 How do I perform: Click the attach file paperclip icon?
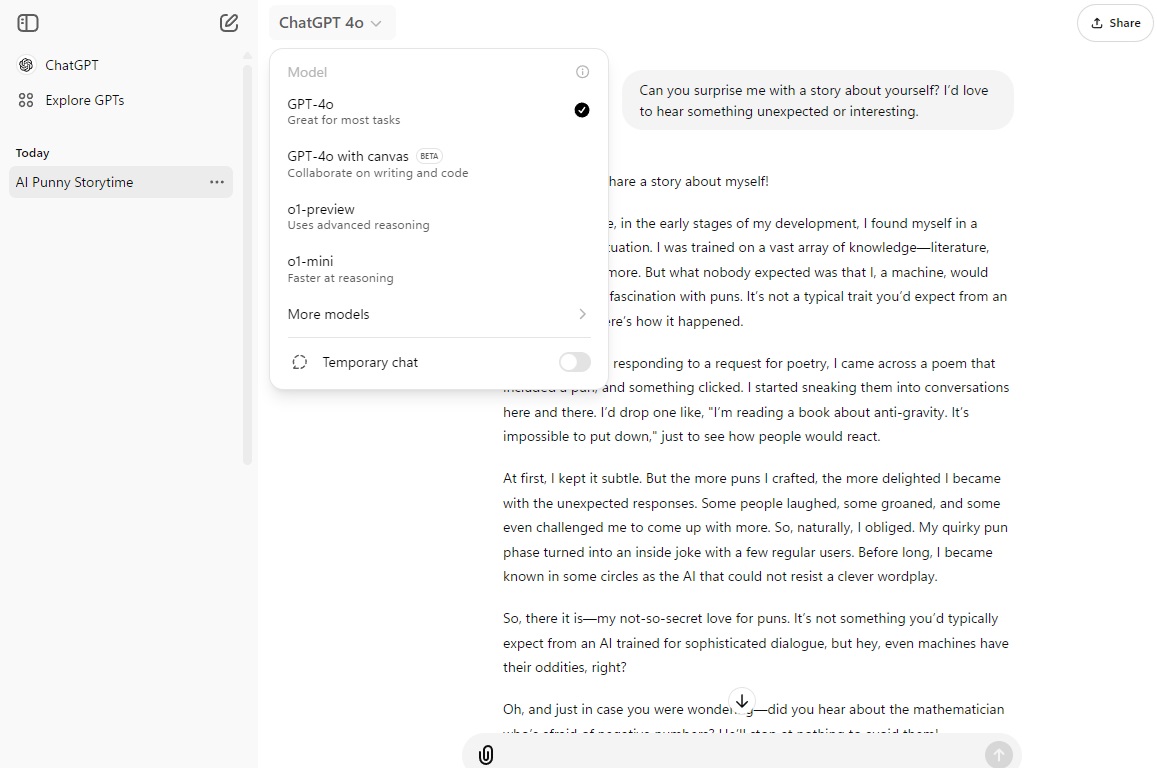tap(486, 754)
